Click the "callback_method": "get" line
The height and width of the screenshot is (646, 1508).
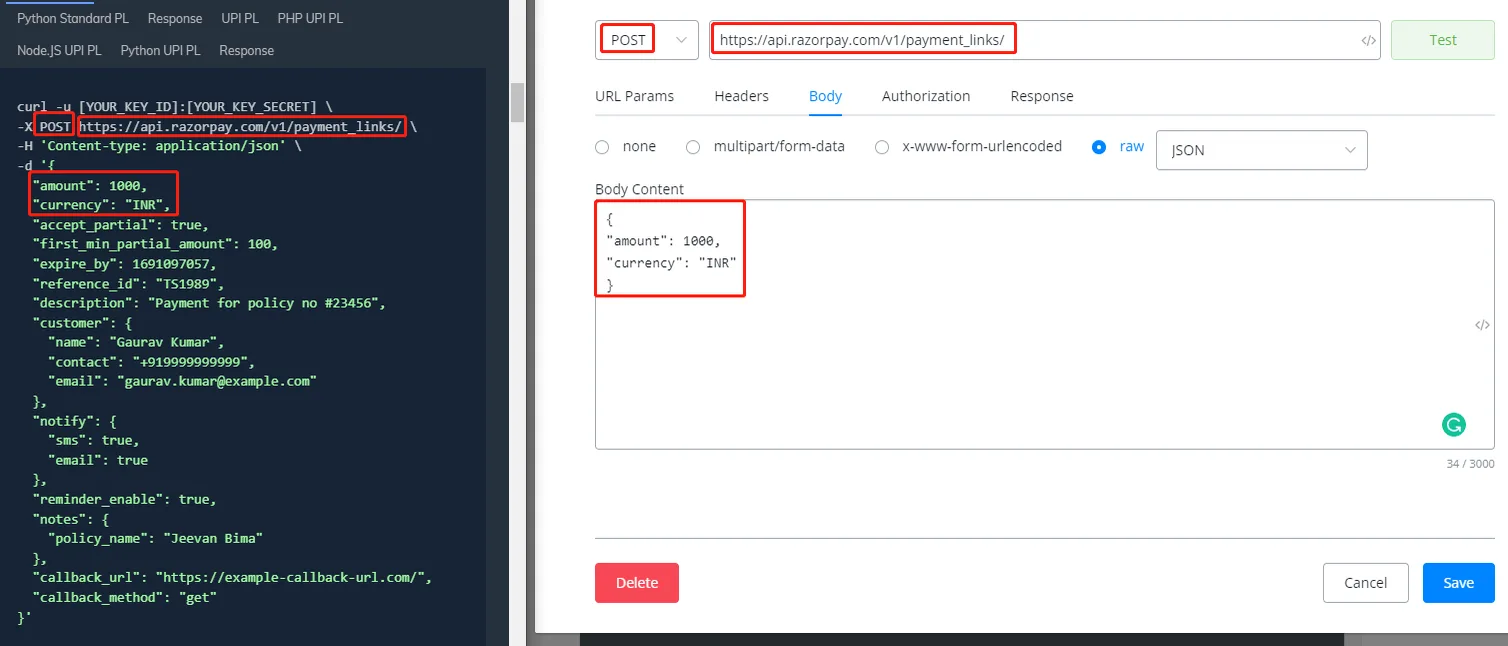124,597
